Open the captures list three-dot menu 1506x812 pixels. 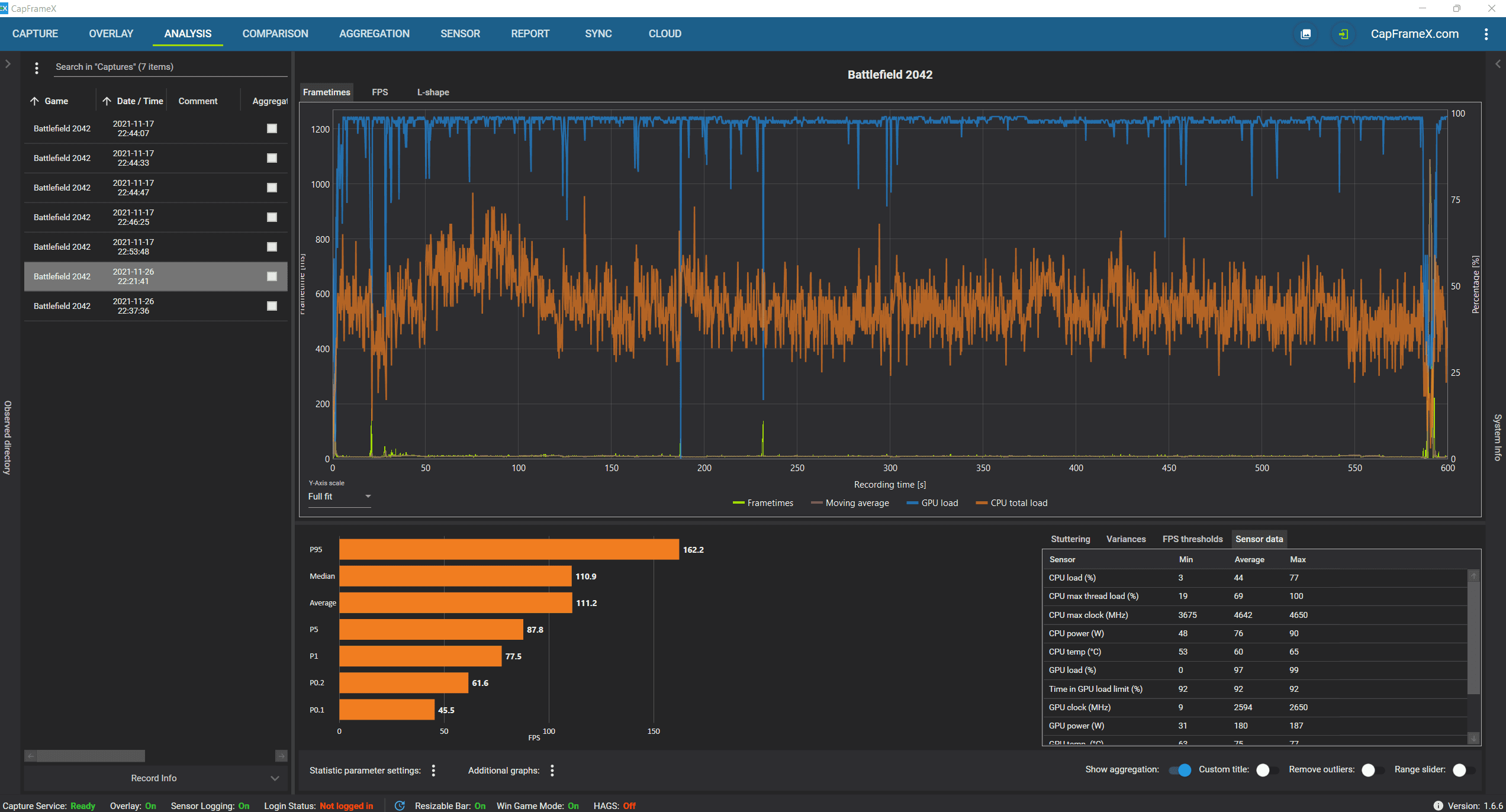pyautogui.click(x=37, y=67)
